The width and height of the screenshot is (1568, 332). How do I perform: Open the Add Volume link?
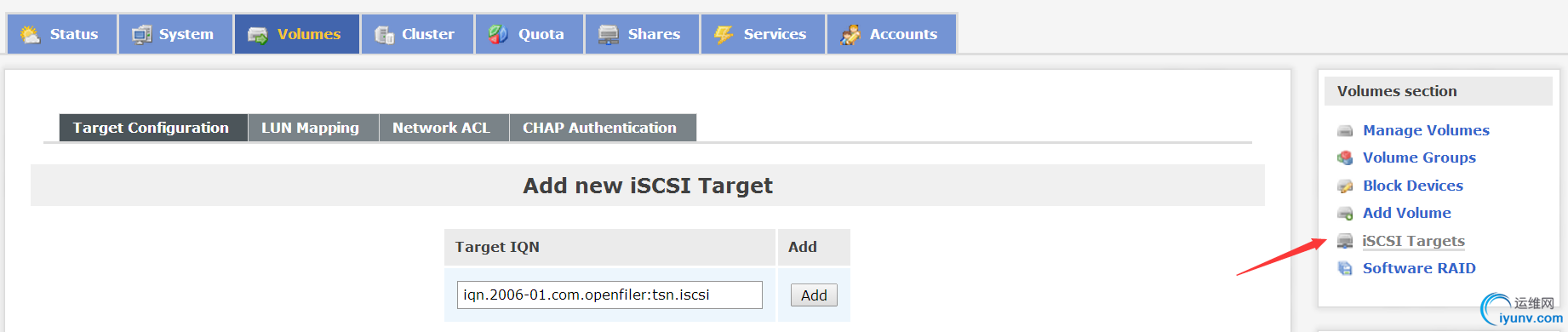[x=1406, y=213]
